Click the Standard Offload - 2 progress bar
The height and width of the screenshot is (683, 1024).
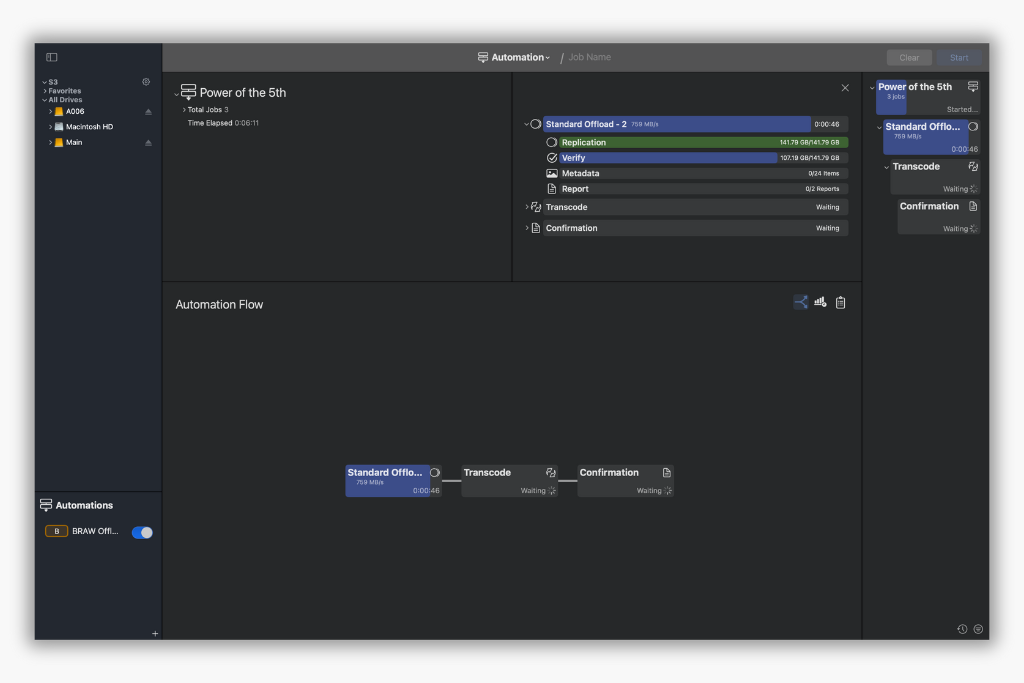pyautogui.click(x=696, y=124)
